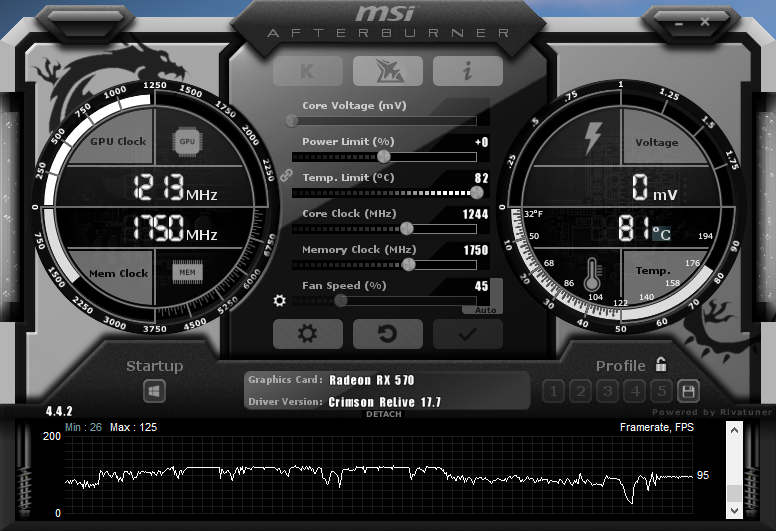Click the Power Limit slider handle
Image resolution: width=776 pixels, height=531 pixels.
tap(384, 157)
